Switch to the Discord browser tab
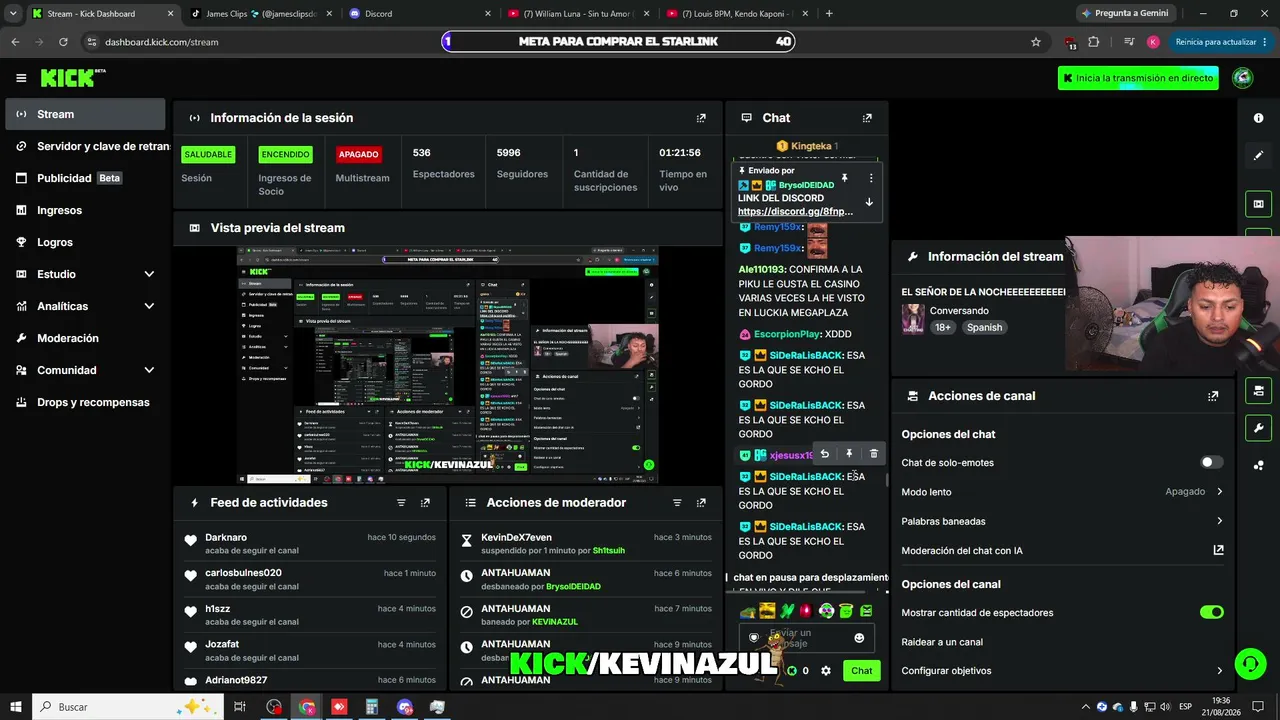The width and height of the screenshot is (1280, 720). point(421,14)
